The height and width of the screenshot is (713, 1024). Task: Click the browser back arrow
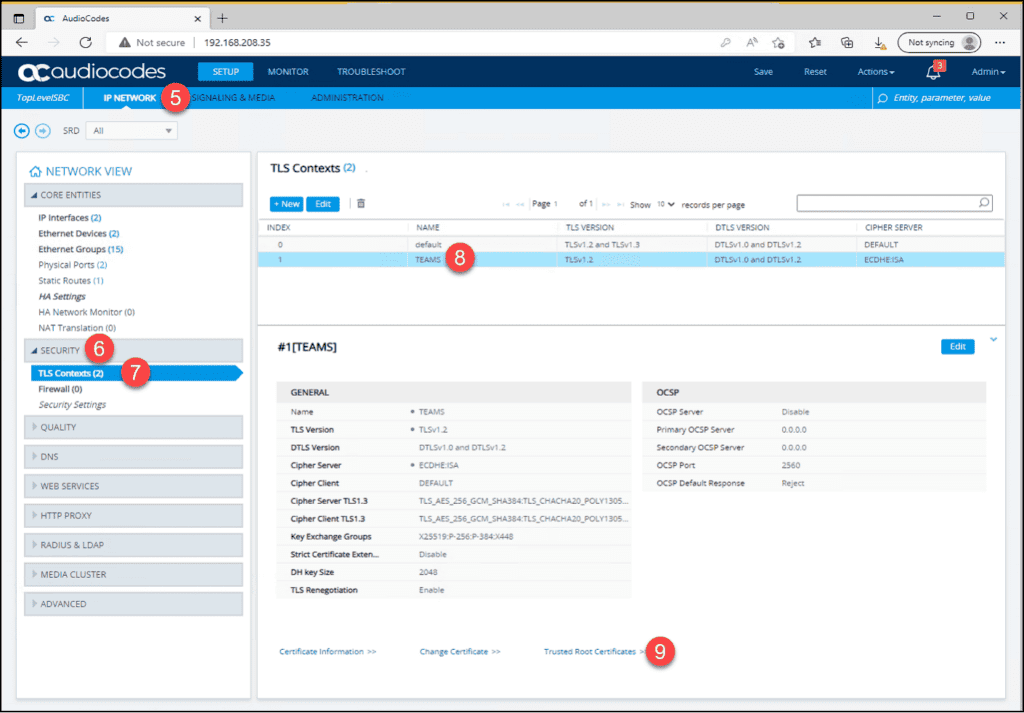22,42
